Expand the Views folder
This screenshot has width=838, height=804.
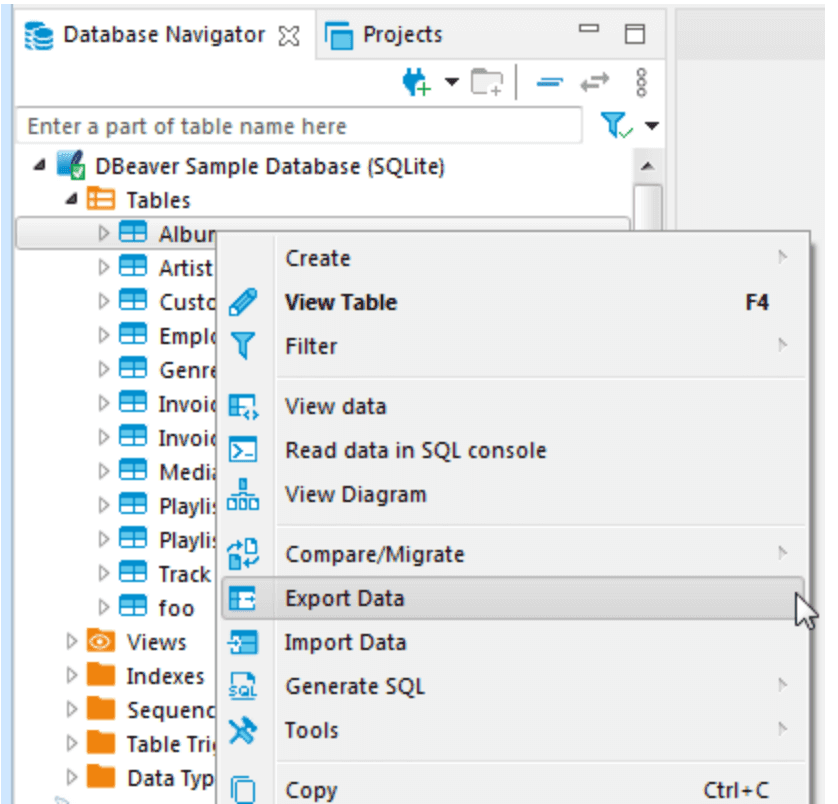(71, 641)
